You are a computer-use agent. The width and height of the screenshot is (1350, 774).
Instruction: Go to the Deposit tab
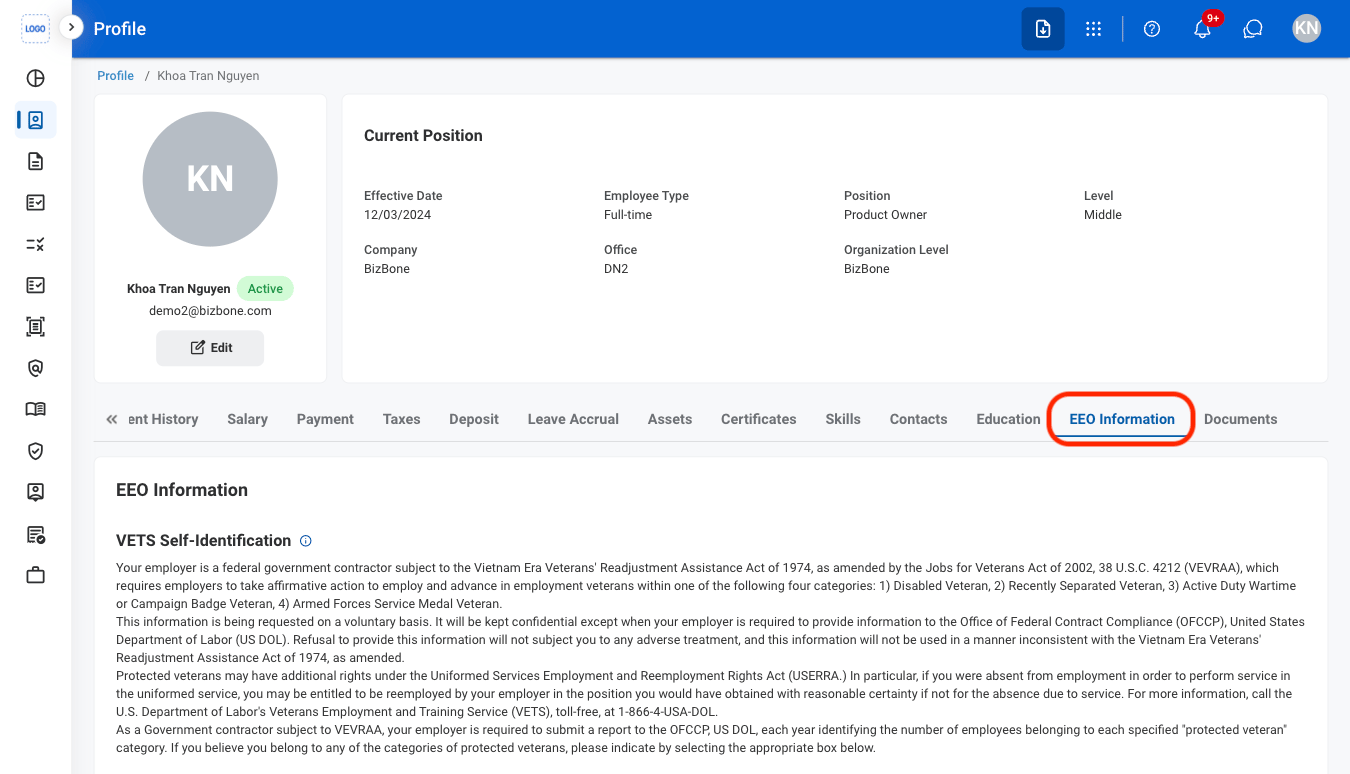point(474,419)
